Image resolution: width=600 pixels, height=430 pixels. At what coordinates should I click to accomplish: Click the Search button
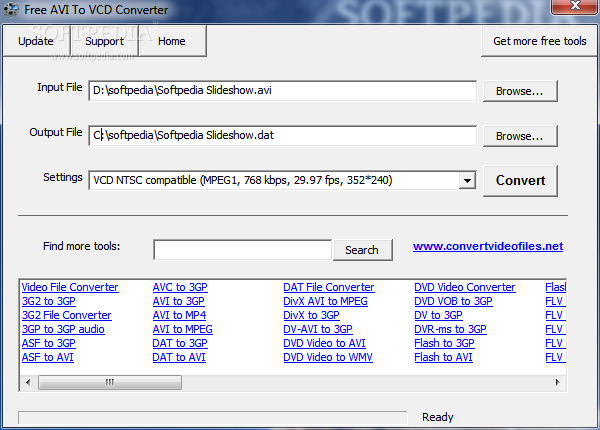pyautogui.click(x=362, y=250)
